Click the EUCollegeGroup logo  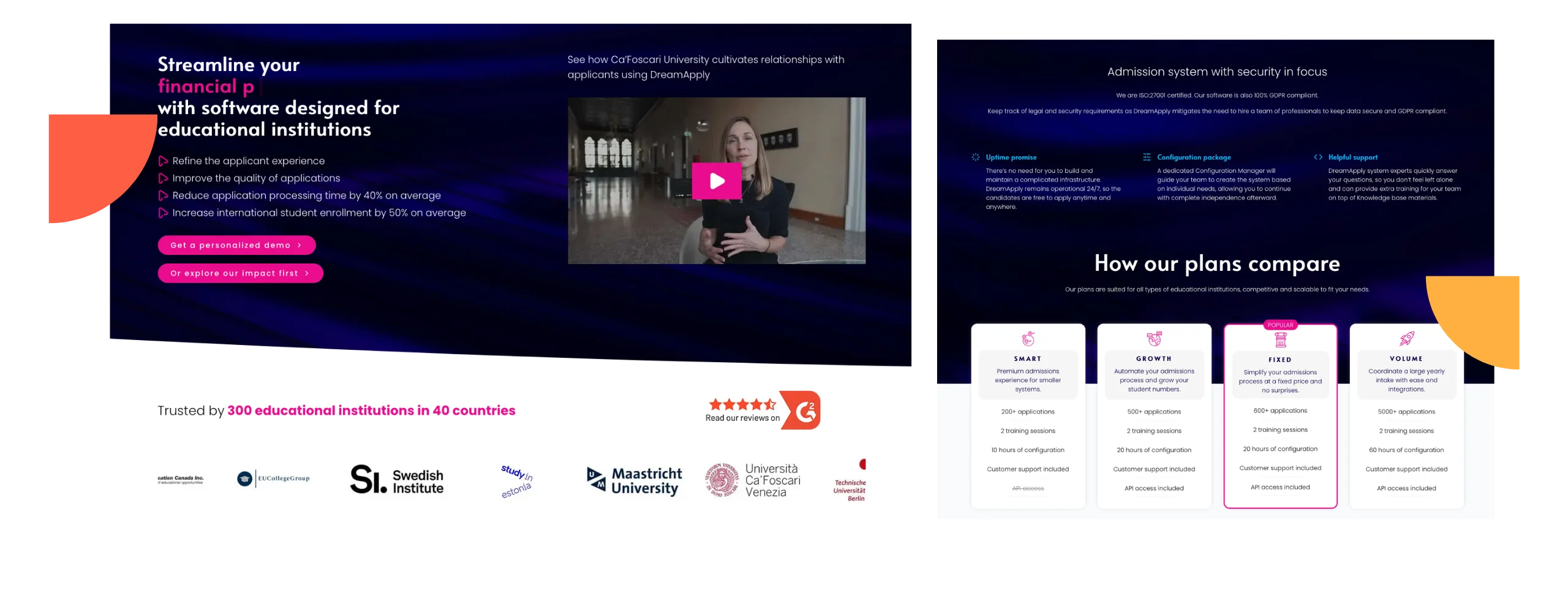[x=273, y=479]
